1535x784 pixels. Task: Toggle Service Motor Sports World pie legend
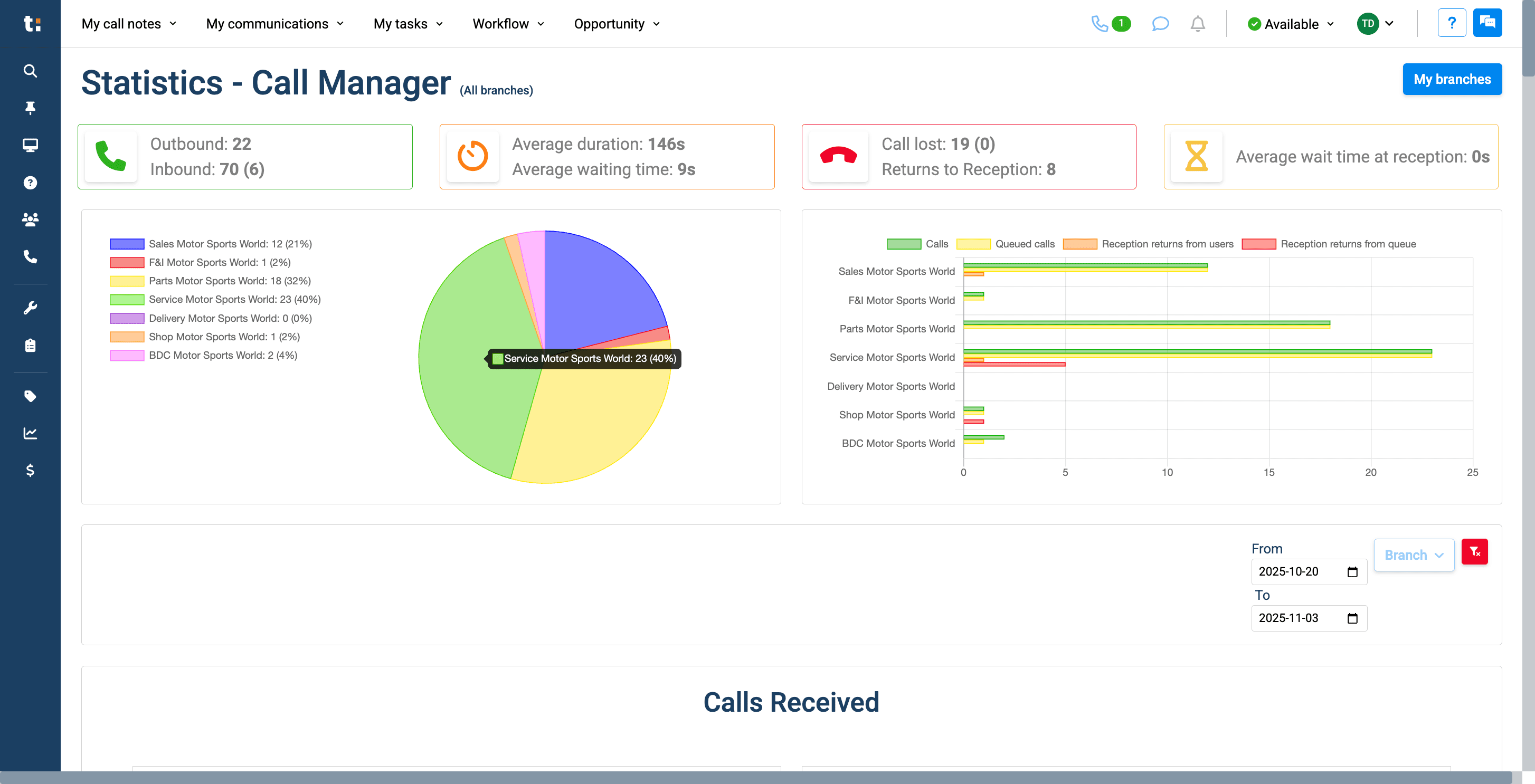pos(215,299)
